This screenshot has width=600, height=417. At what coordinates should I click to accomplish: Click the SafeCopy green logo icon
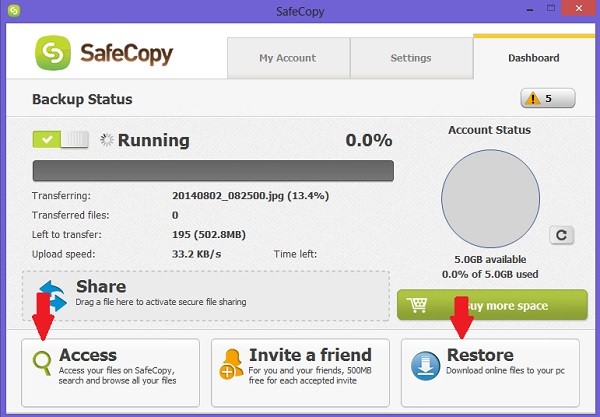[x=53, y=53]
